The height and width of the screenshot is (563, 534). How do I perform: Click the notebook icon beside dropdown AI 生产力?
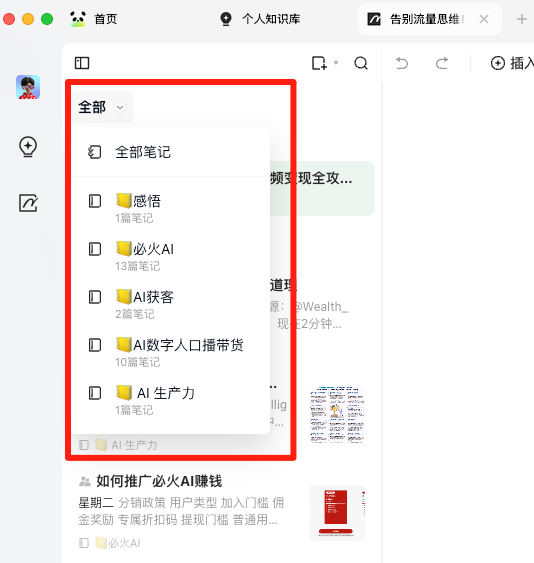(x=95, y=394)
